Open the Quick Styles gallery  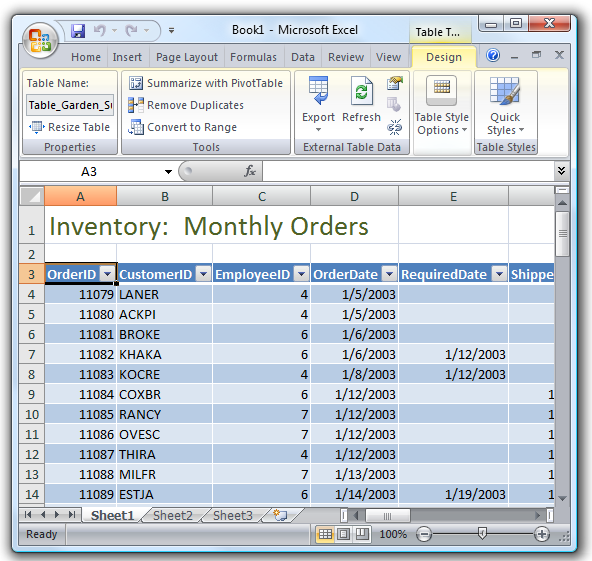505,105
